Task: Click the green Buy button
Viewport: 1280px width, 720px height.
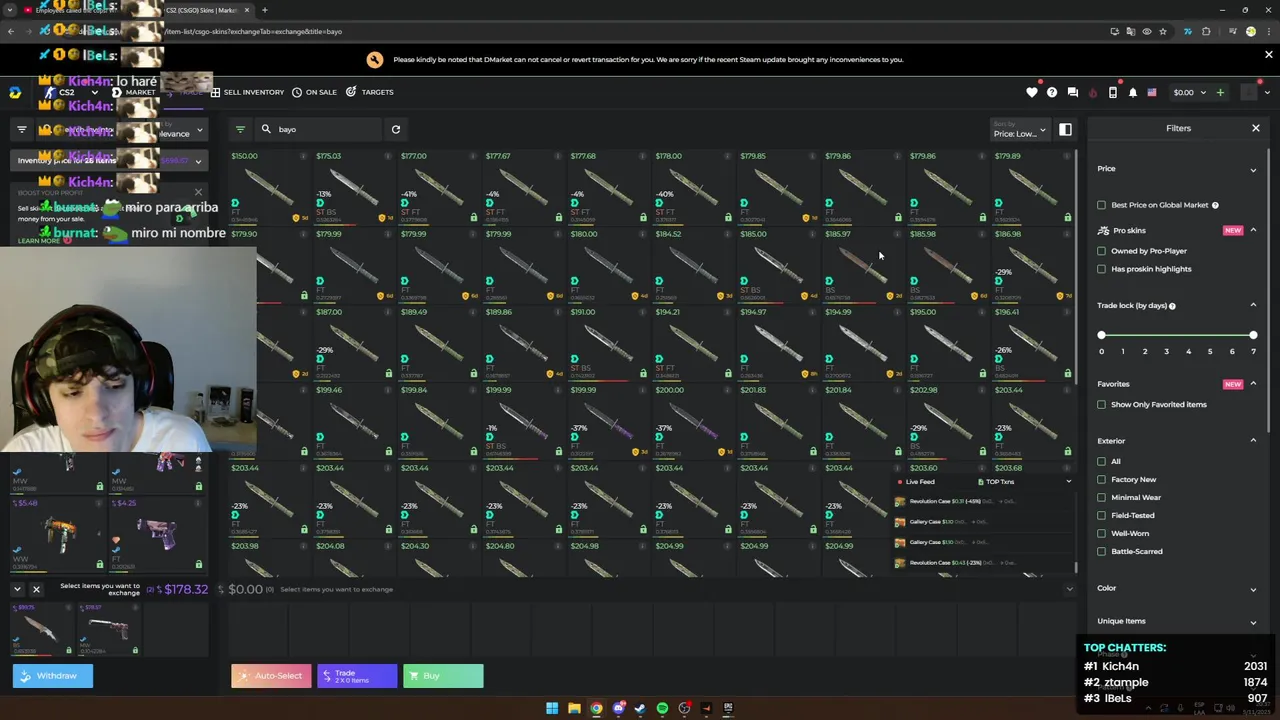Action: [443, 676]
